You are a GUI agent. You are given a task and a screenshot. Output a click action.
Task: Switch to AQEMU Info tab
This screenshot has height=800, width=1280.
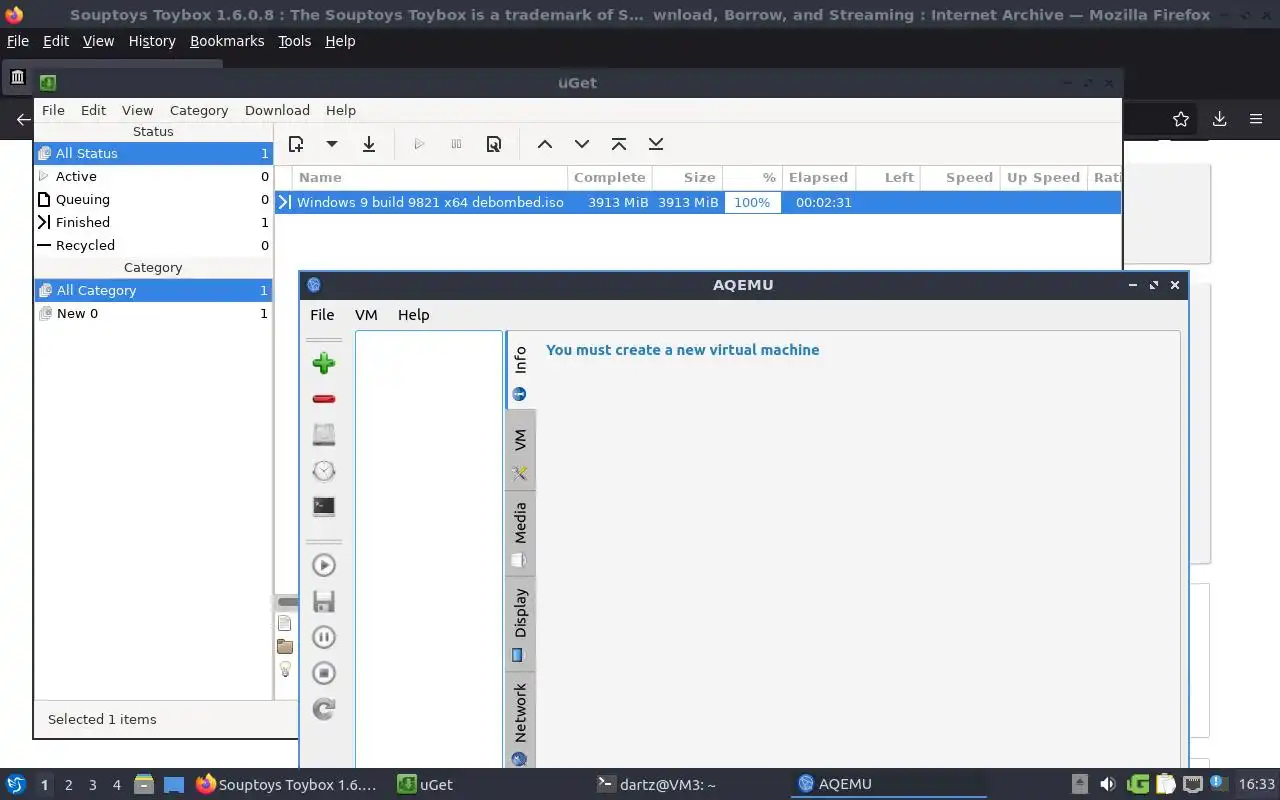pyautogui.click(x=520, y=370)
